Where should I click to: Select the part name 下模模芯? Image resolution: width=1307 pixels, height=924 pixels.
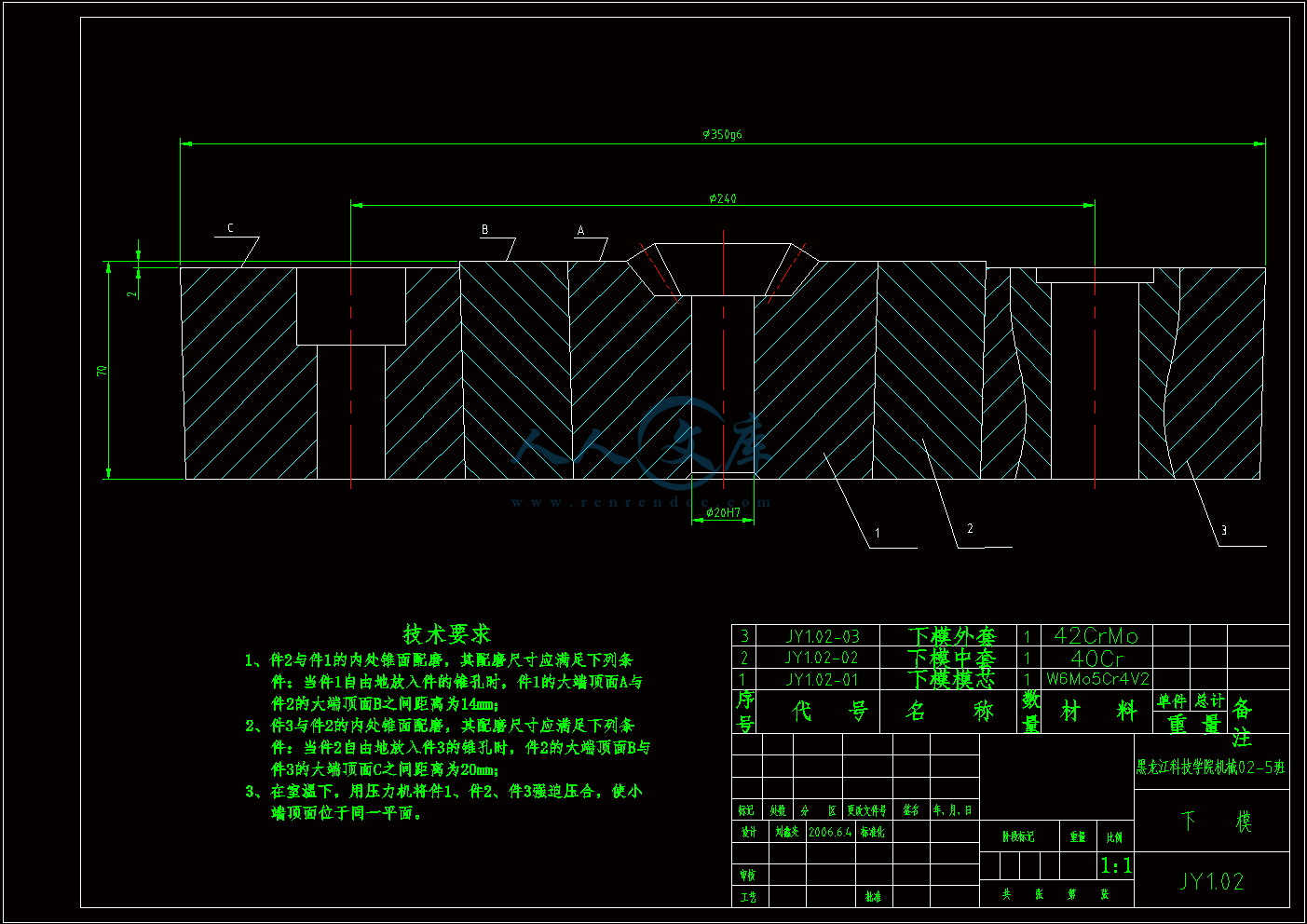click(952, 679)
